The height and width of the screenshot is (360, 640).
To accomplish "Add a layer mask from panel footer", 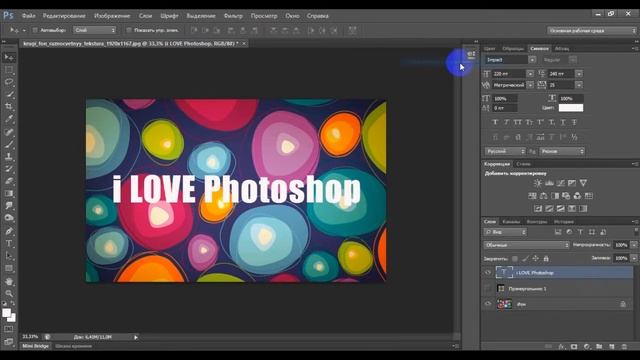I will (x=574, y=347).
